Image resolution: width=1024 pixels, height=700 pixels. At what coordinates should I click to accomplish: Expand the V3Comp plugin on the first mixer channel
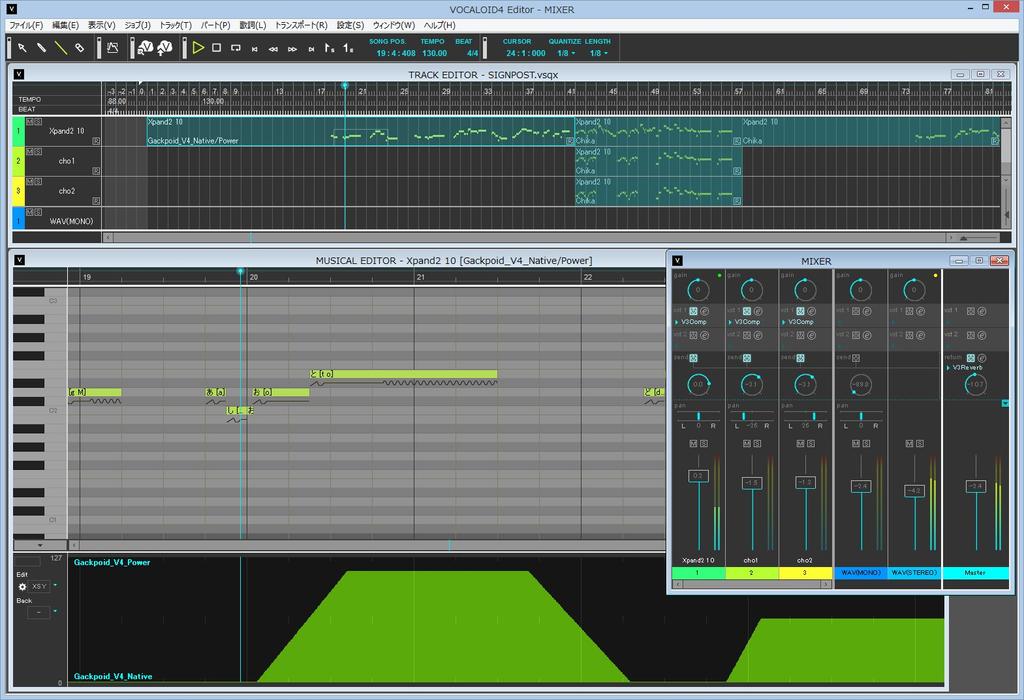[676, 322]
